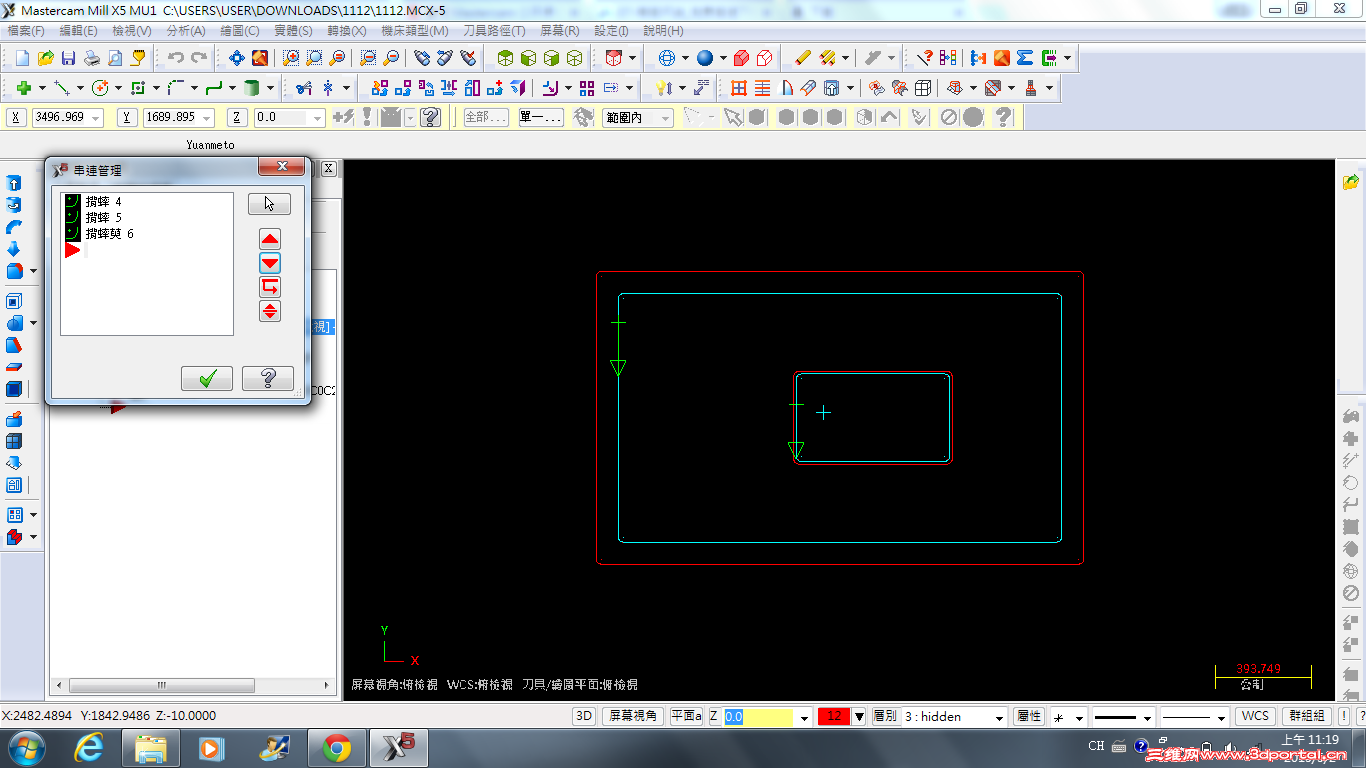Click the Undo arrow

pos(176,58)
